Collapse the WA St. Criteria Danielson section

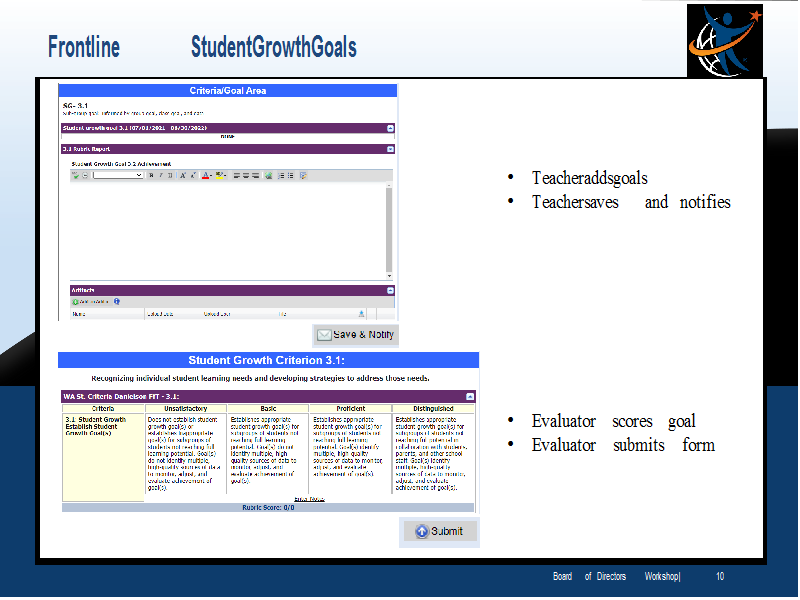(470, 396)
